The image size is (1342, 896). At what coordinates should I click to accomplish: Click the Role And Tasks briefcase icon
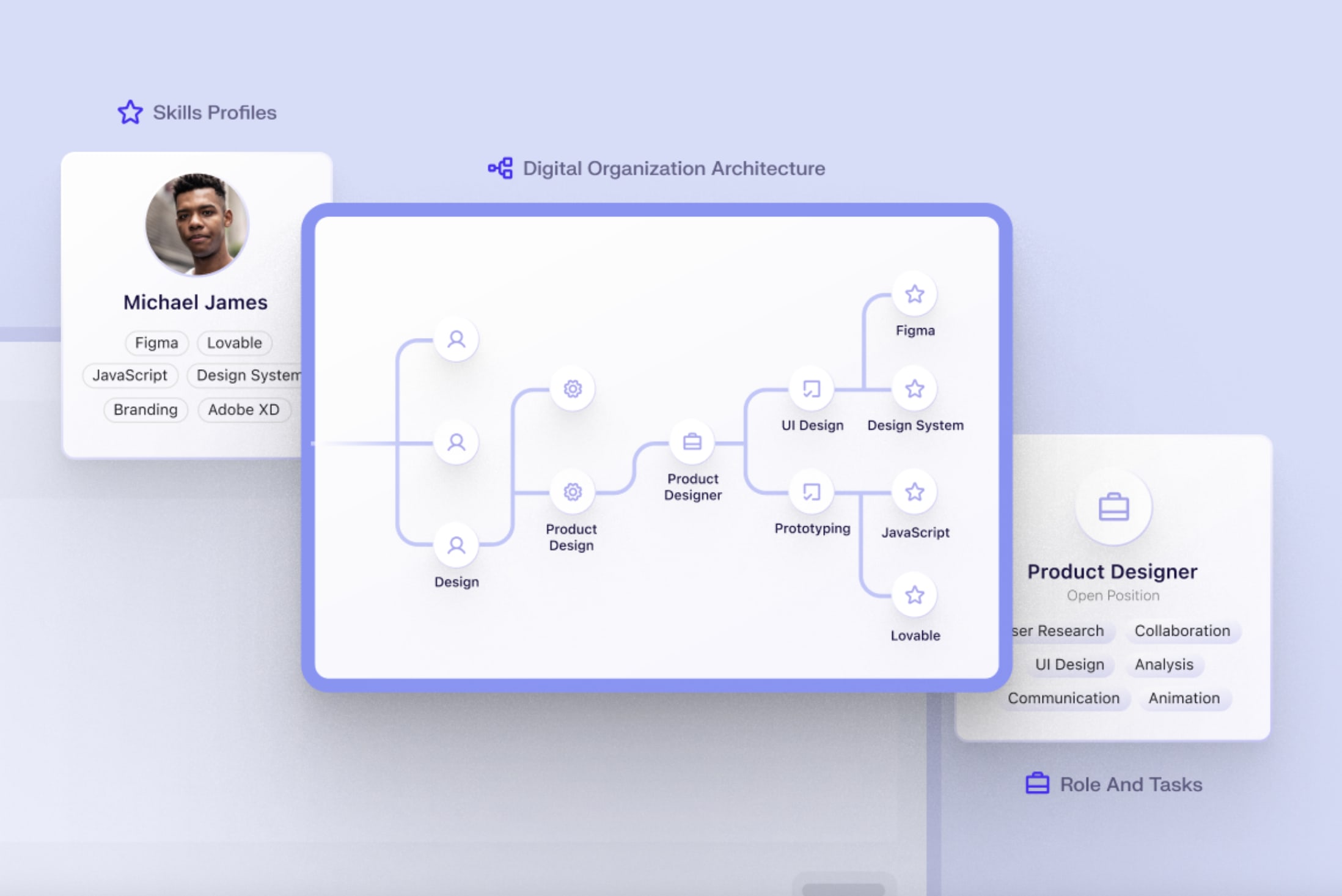[1037, 784]
